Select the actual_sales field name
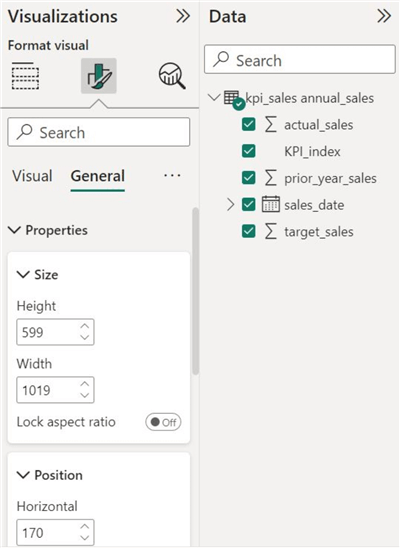Viewport: 400px width, 548px height. pyautogui.click(x=319, y=125)
